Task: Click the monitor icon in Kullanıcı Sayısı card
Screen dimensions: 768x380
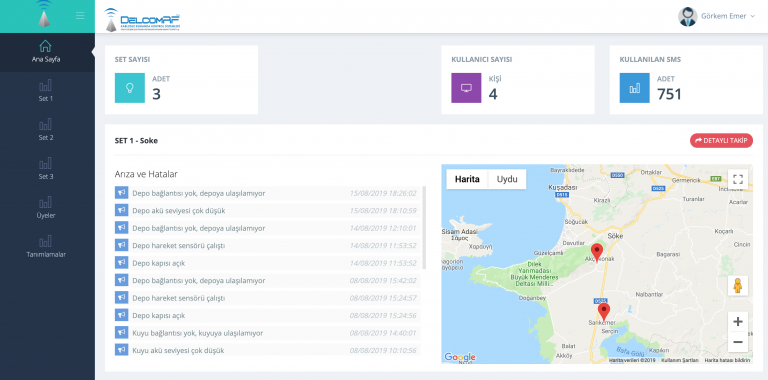Action: click(466, 88)
